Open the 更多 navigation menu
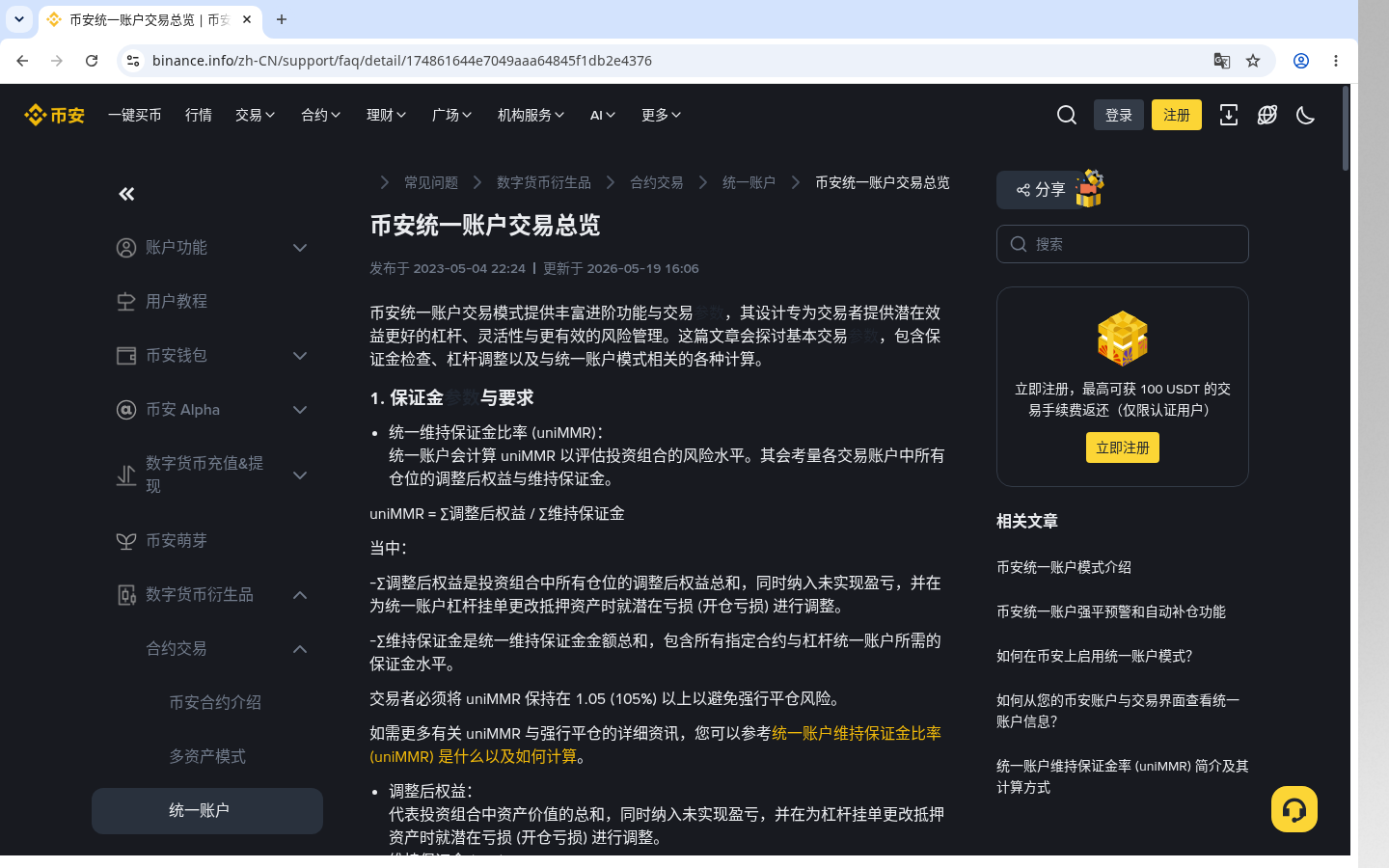Viewport: 1389px width, 868px height. [x=662, y=115]
